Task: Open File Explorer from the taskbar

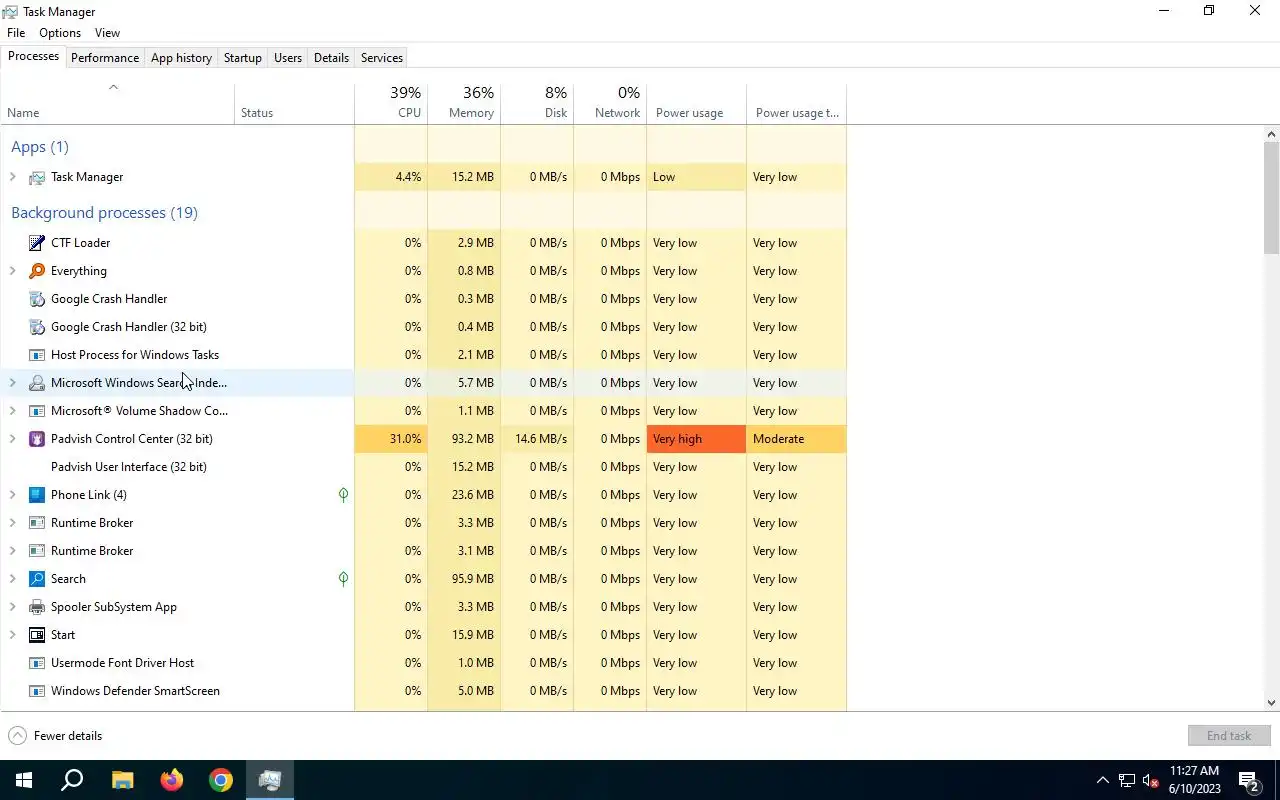Action: tap(122, 780)
